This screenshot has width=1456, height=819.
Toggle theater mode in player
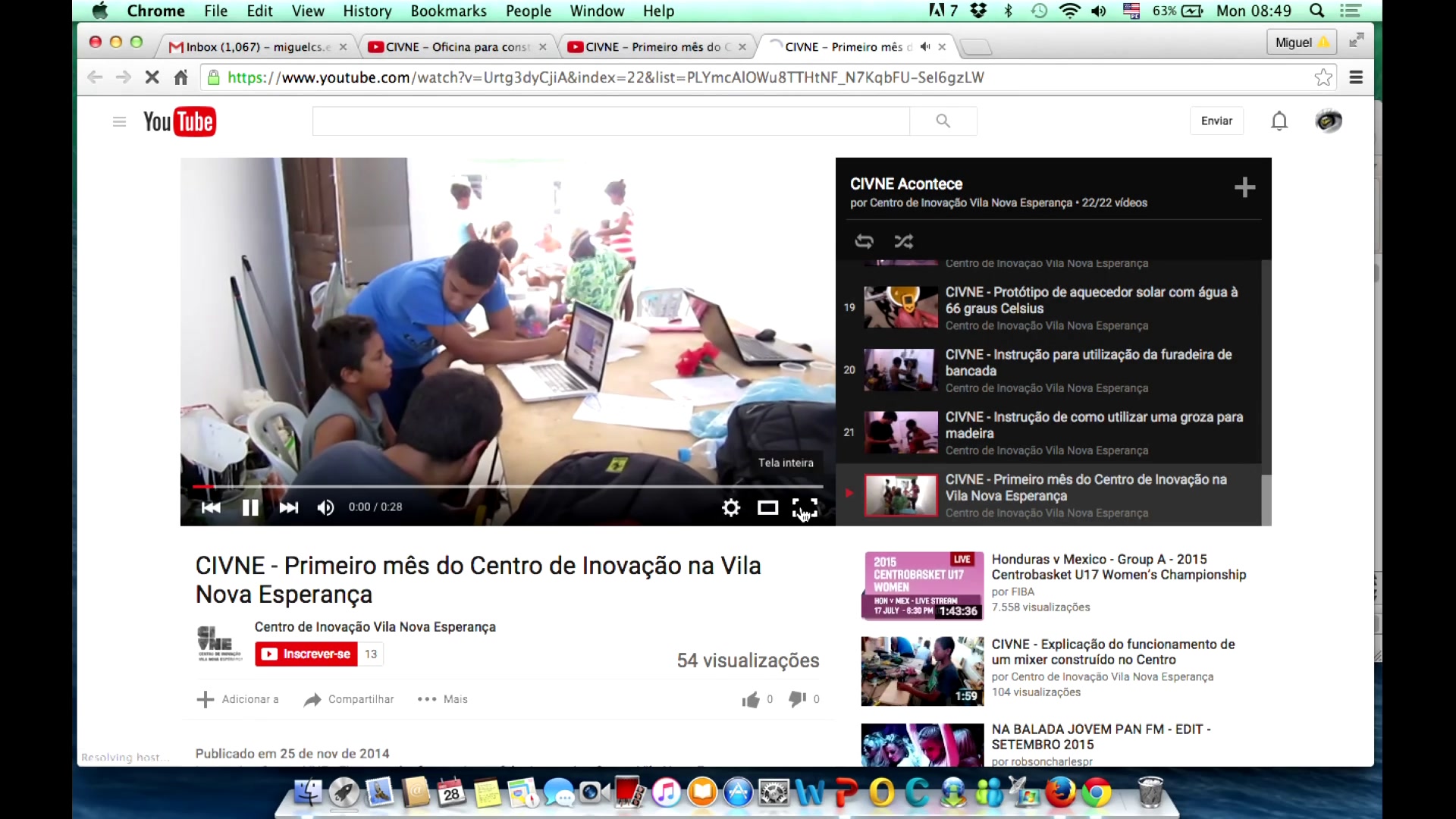tap(767, 507)
